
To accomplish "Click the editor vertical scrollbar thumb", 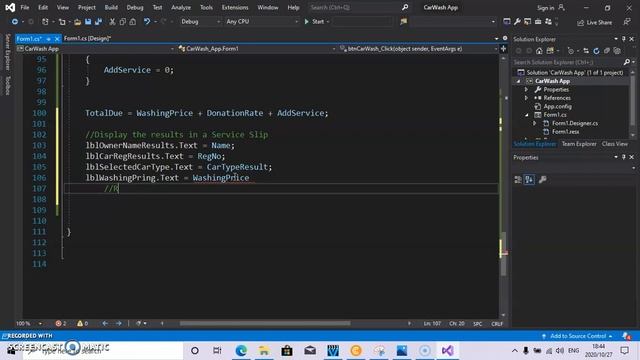I will click(x=503, y=254).
